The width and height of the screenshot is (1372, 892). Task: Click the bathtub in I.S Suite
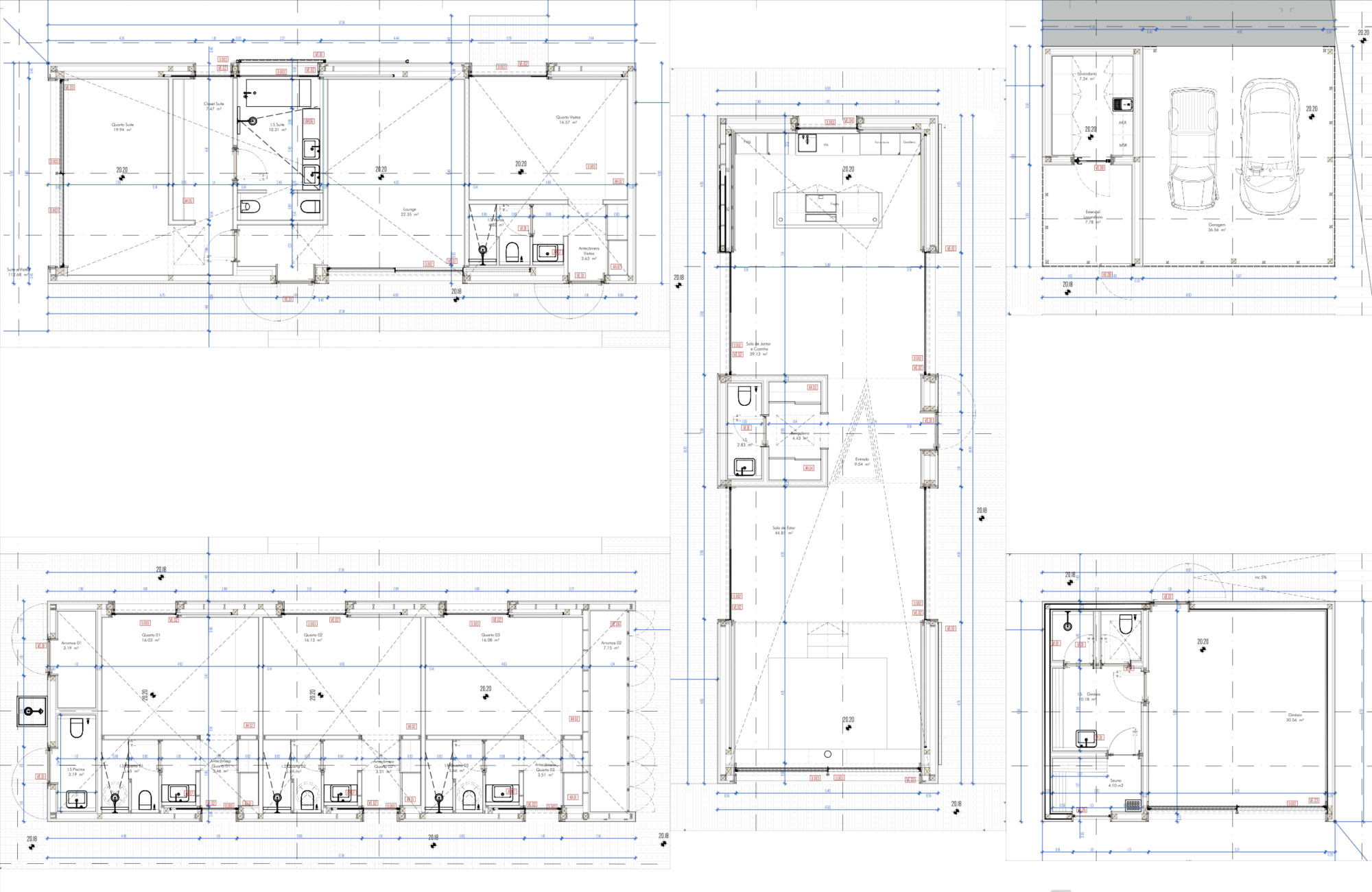pyautogui.click(x=274, y=93)
